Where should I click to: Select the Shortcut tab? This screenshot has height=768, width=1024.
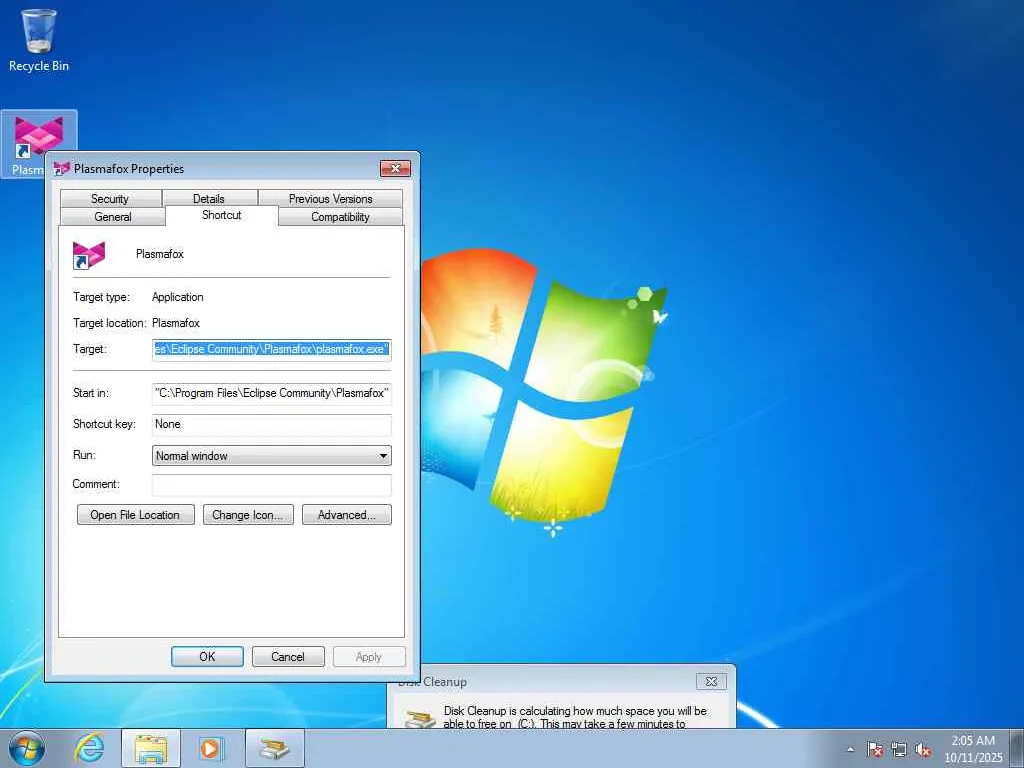point(222,215)
